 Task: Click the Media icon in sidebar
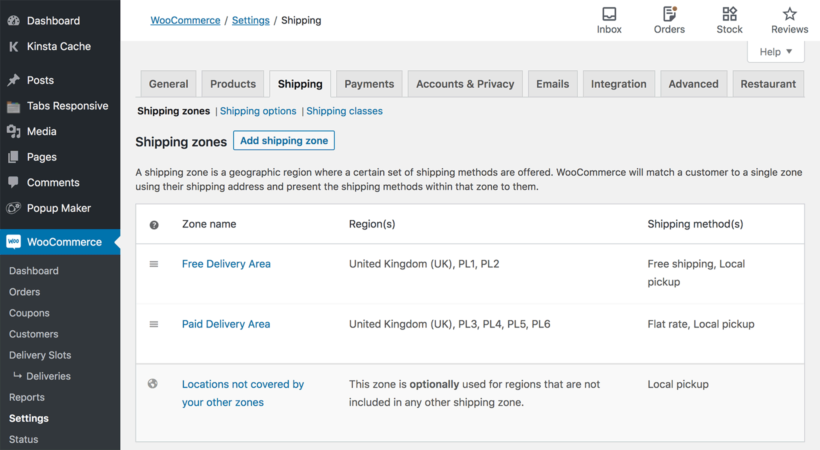[x=14, y=131]
